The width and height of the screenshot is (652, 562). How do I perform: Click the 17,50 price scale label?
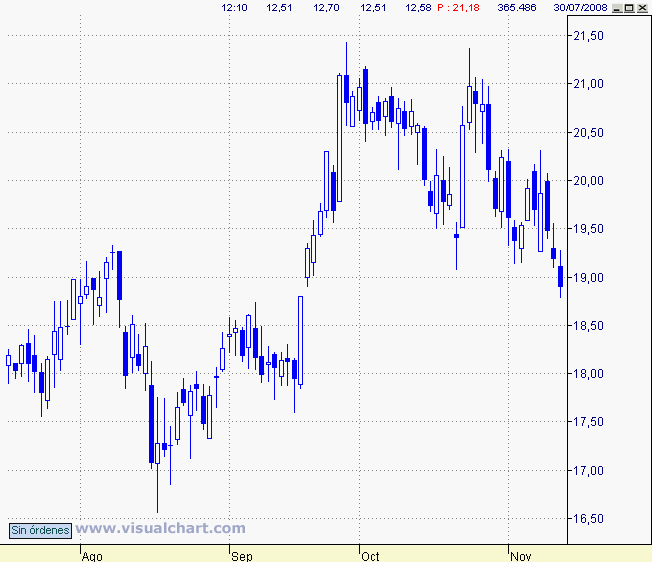pyautogui.click(x=588, y=422)
